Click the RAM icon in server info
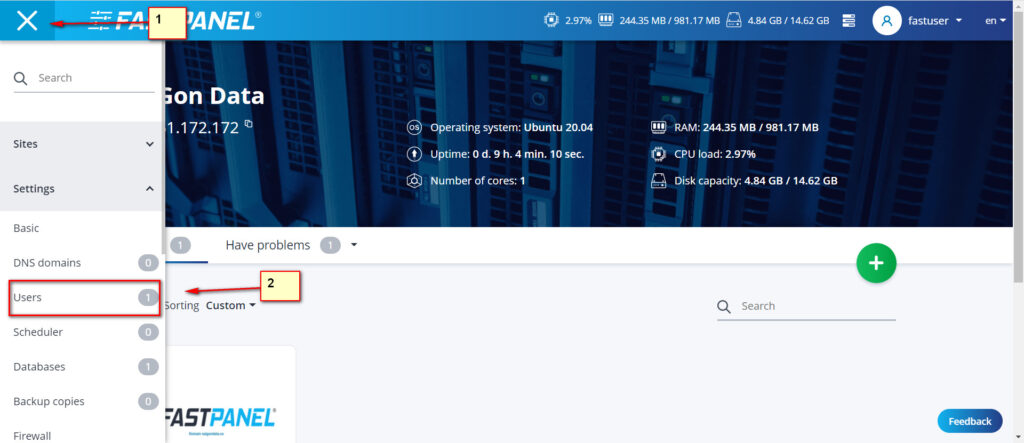1024x443 pixels. coord(658,127)
